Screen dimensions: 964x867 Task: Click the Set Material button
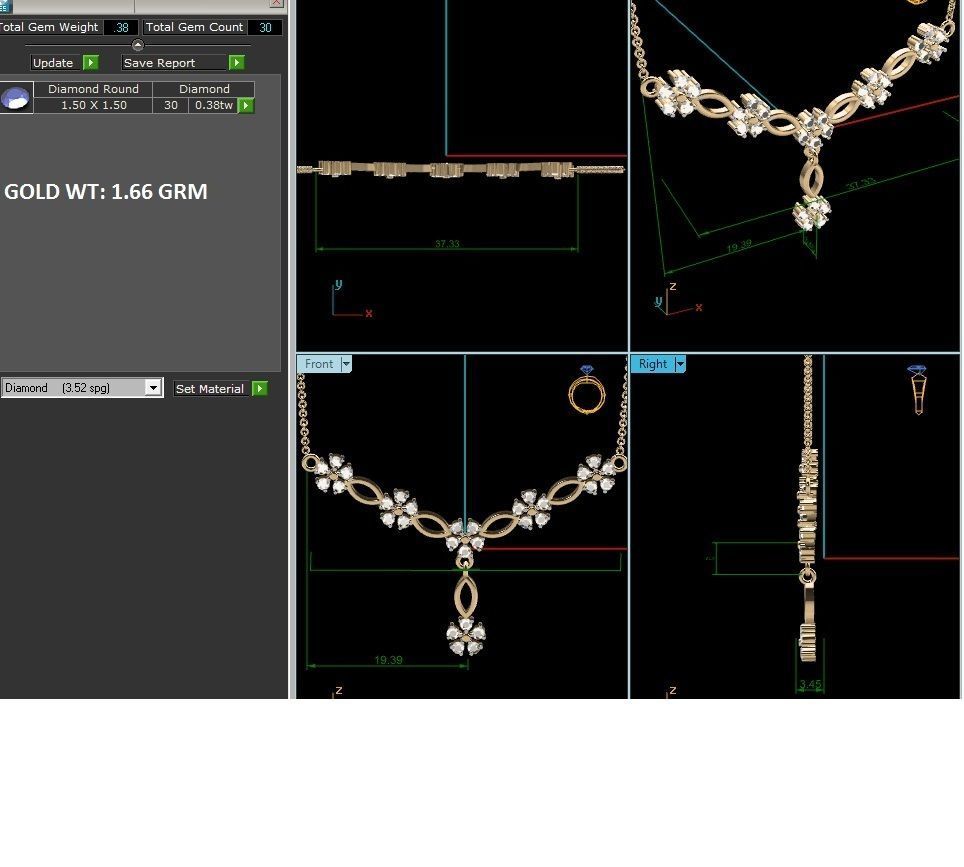click(210, 389)
